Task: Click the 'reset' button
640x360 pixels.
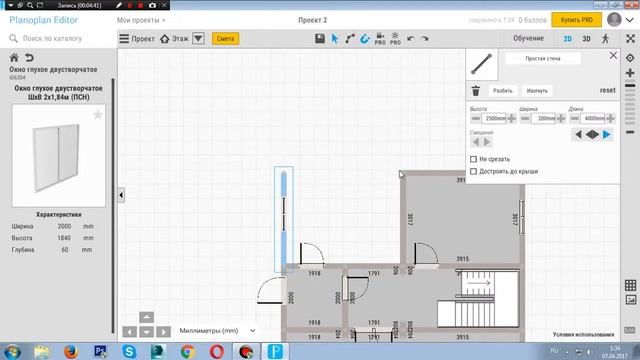Action: point(607,90)
